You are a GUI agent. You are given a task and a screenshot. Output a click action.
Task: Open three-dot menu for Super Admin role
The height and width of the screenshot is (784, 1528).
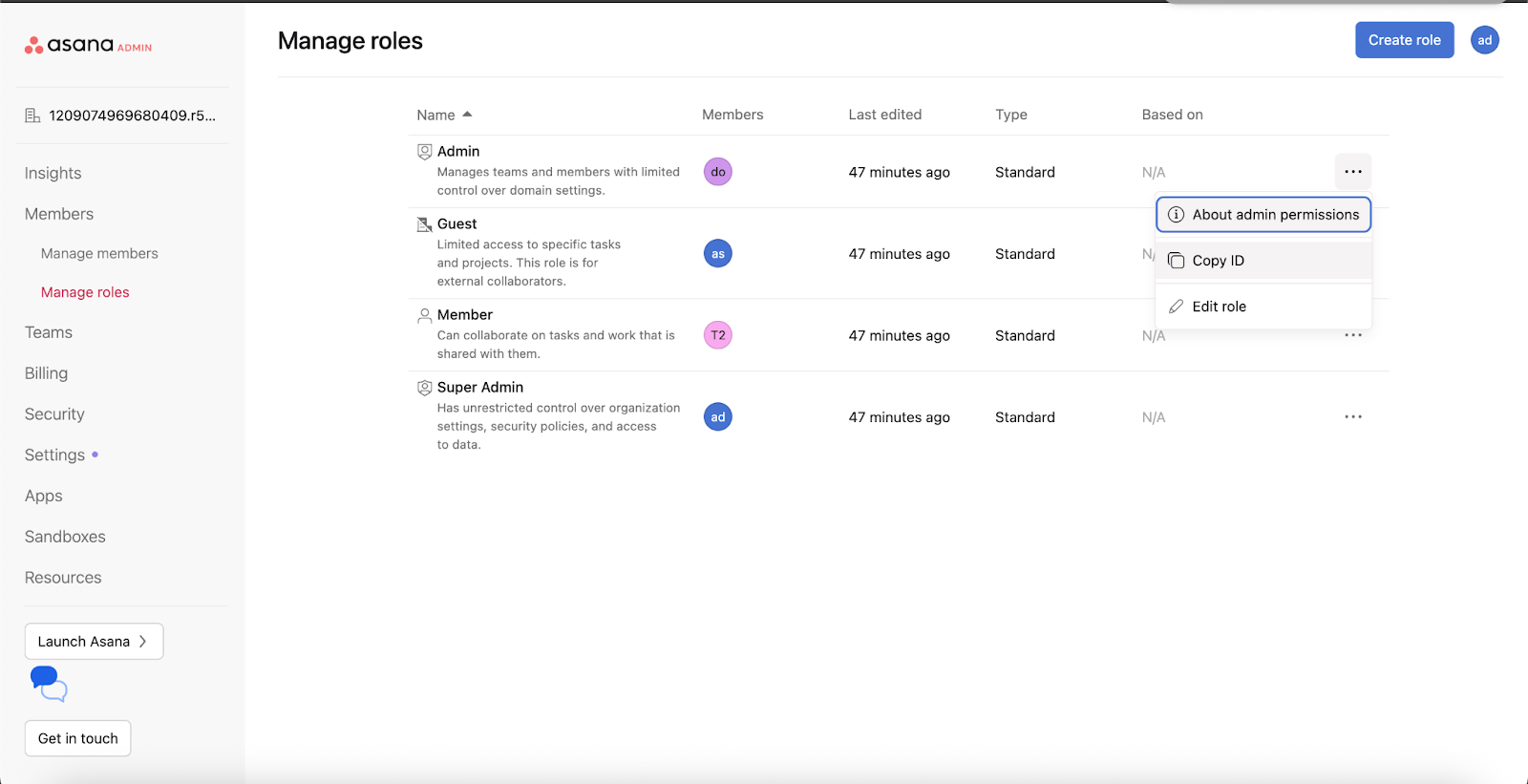coord(1352,417)
